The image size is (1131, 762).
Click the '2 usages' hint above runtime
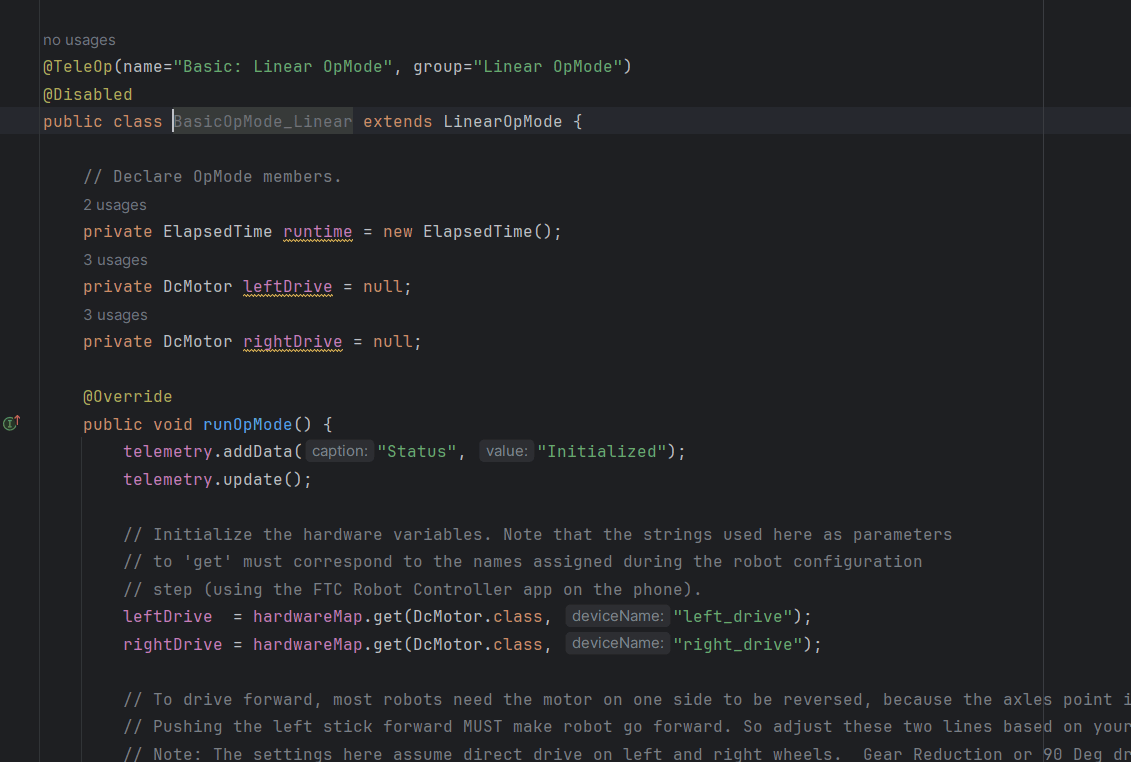[115, 205]
